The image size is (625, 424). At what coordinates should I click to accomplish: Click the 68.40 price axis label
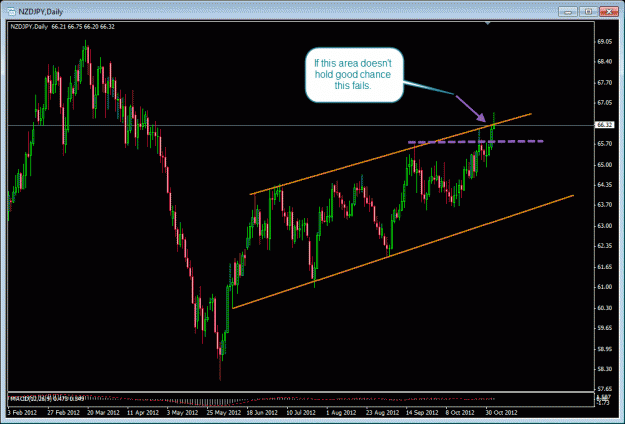coord(605,62)
